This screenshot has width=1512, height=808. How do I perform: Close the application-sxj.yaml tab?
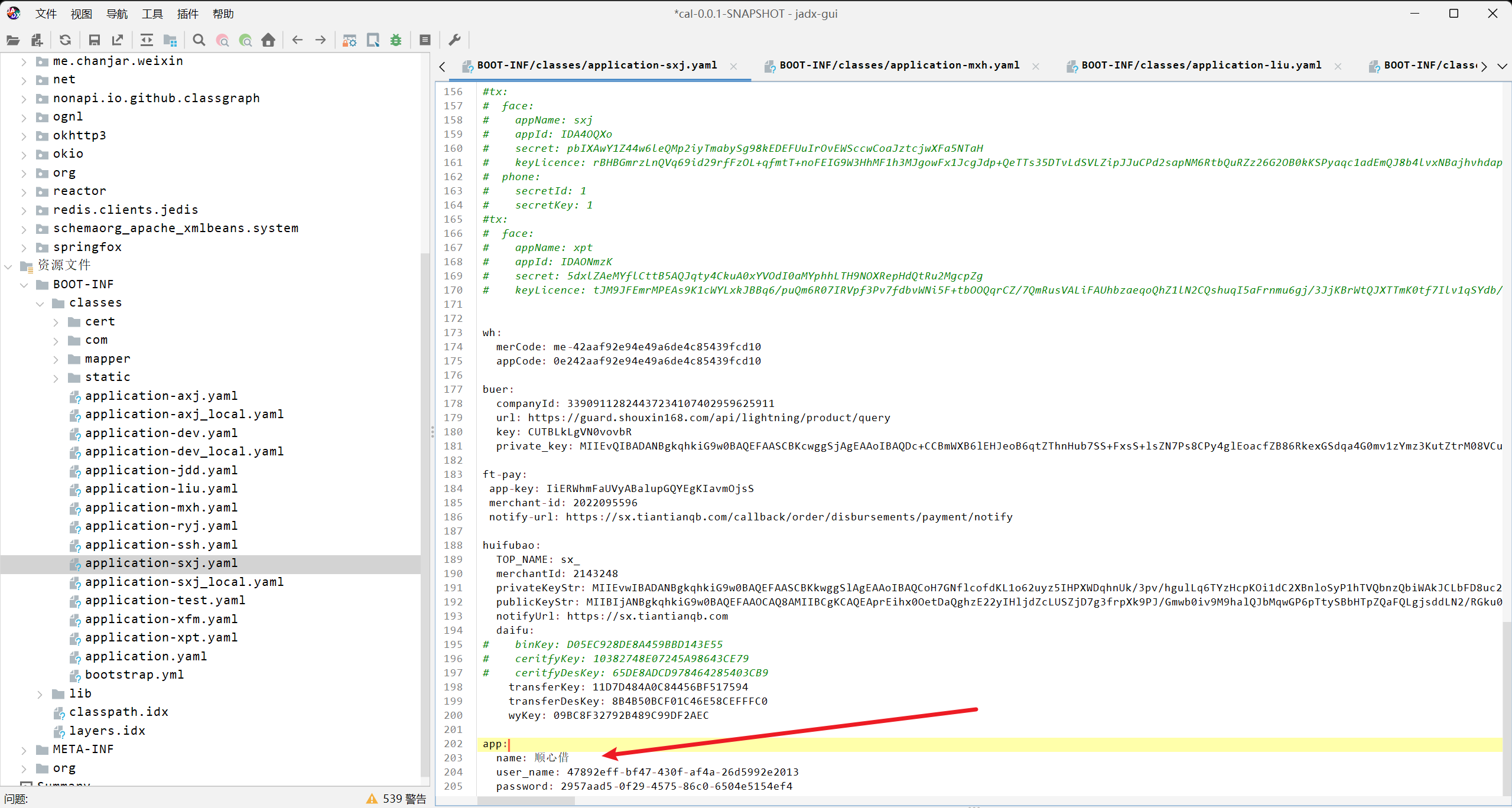coord(733,66)
